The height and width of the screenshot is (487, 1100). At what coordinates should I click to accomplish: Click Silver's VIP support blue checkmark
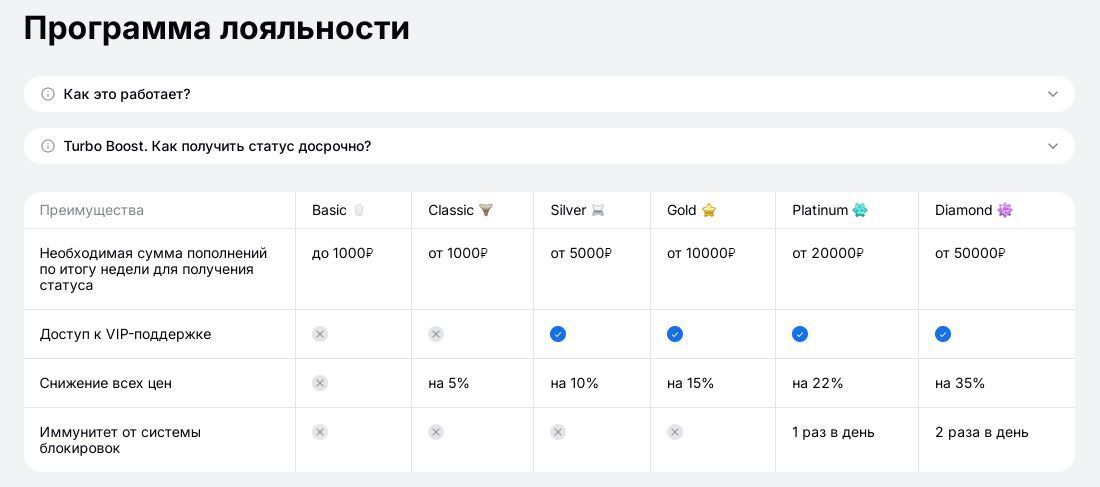pos(558,334)
